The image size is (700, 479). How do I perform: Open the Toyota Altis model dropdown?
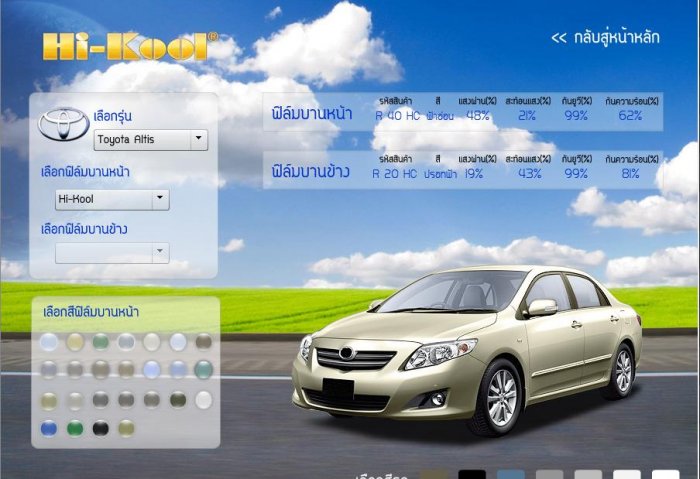point(150,140)
